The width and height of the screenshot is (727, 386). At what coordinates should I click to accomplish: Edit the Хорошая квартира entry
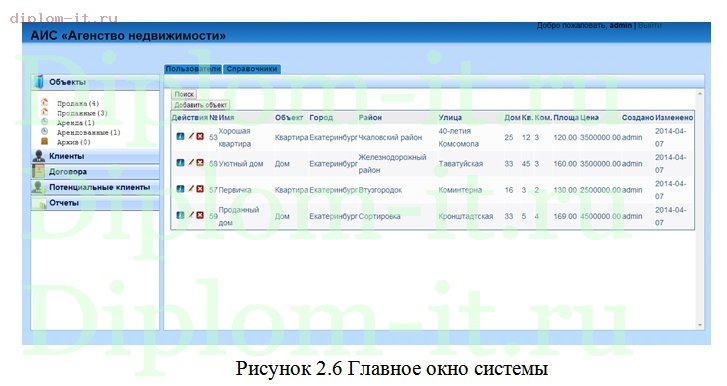click(x=191, y=137)
